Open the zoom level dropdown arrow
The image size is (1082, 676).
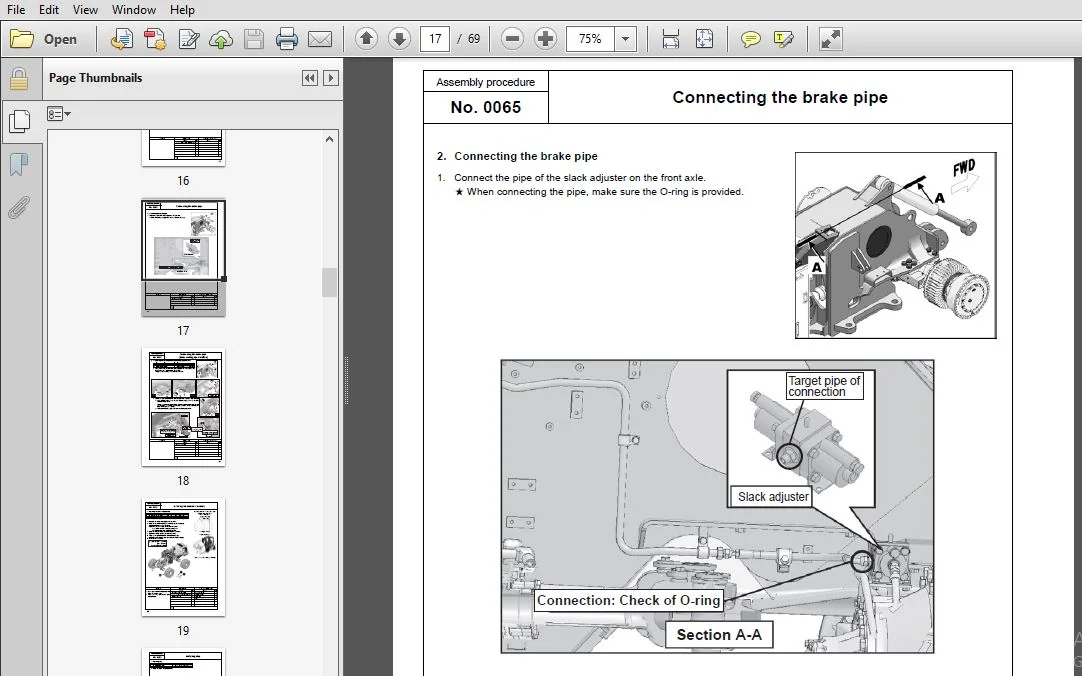coord(625,39)
